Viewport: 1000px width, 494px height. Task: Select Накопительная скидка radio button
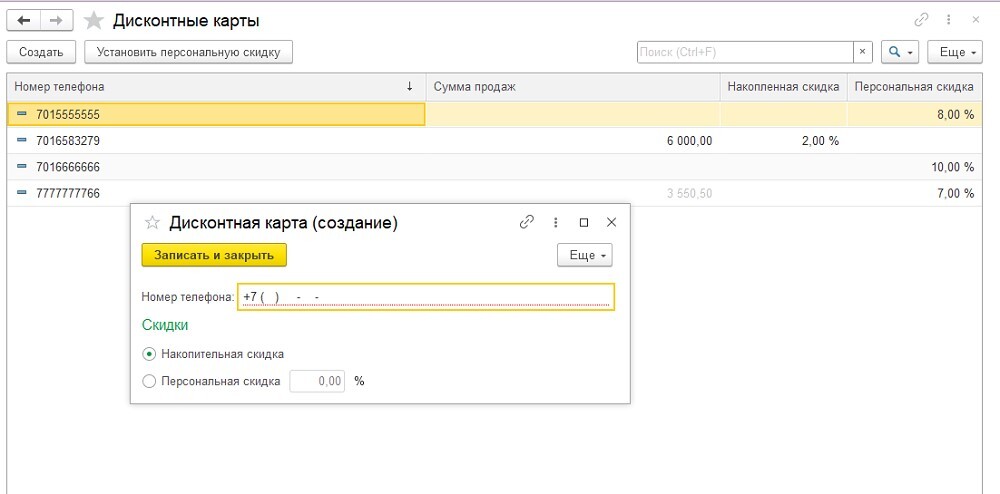click(x=150, y=354)
